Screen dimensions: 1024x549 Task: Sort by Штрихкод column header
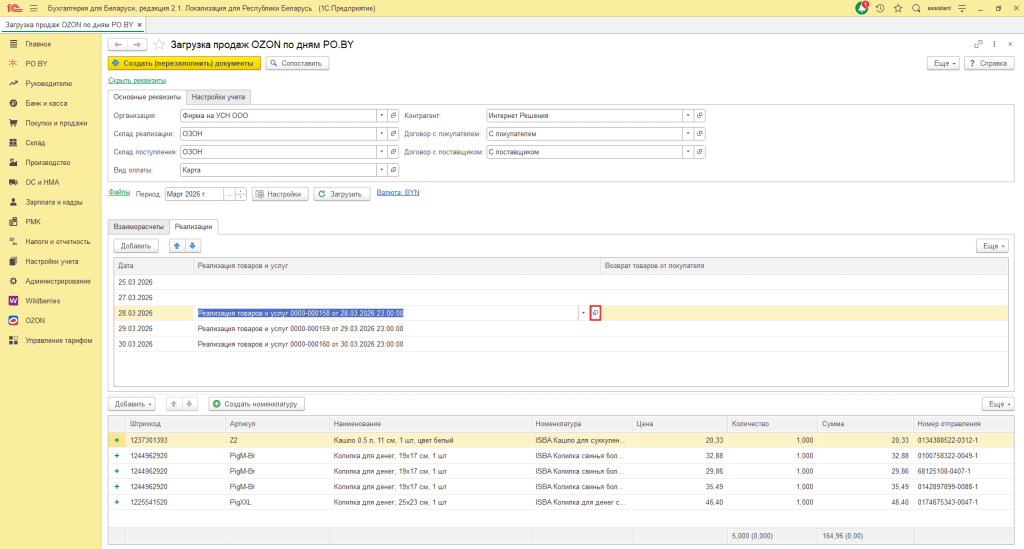pyautogui.click(x=175, y=424)
